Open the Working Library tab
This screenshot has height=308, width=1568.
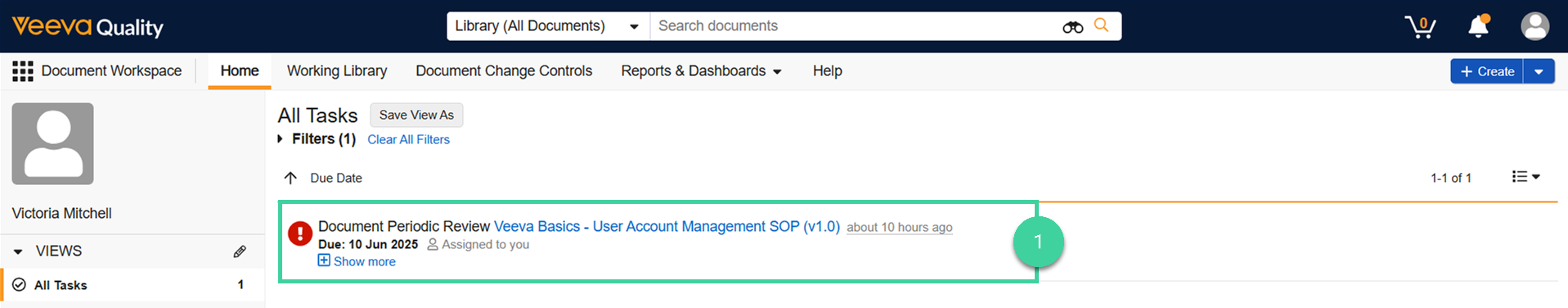point(337,71)
